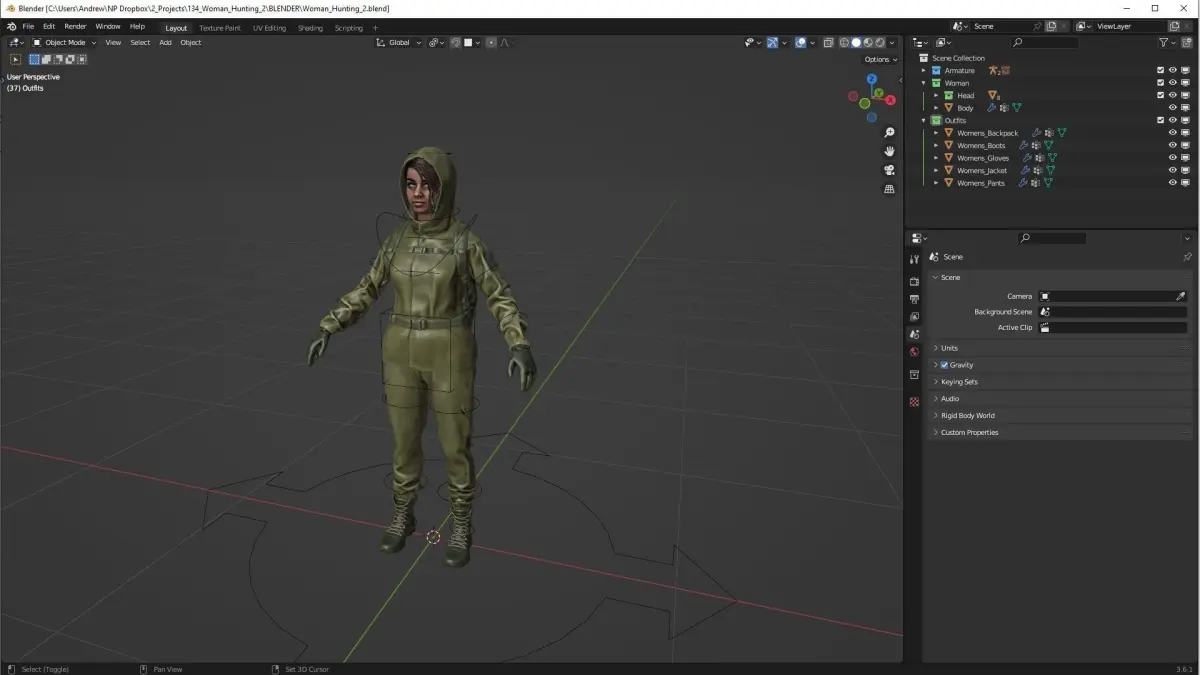Open the View Layer properties tab

[914, 316]
